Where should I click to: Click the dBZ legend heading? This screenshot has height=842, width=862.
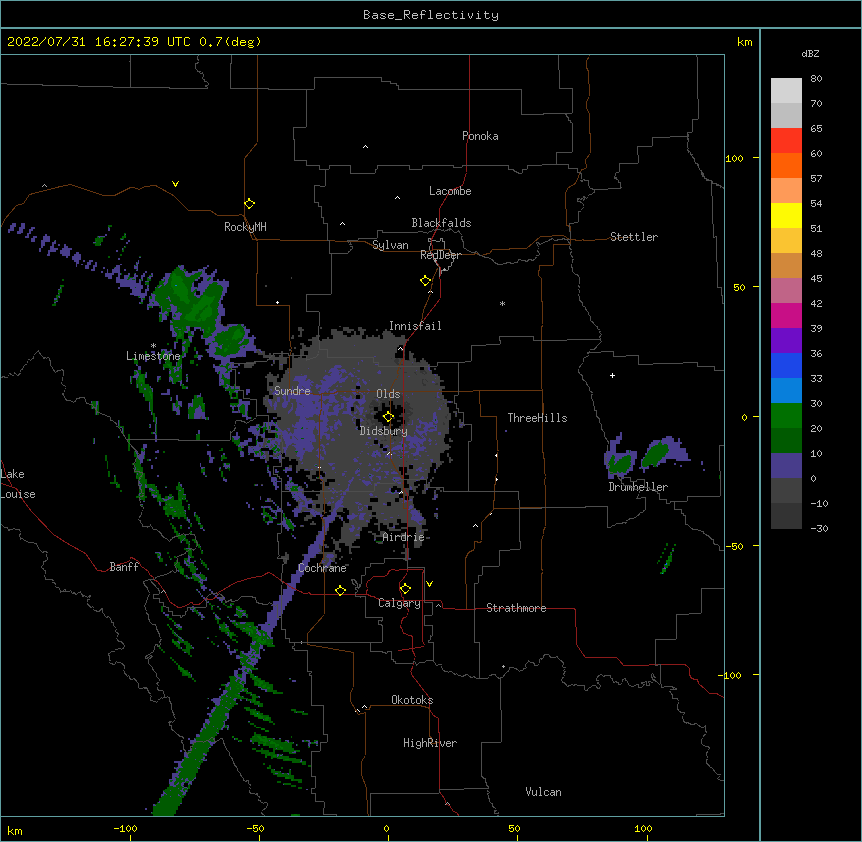pos(810,53)
